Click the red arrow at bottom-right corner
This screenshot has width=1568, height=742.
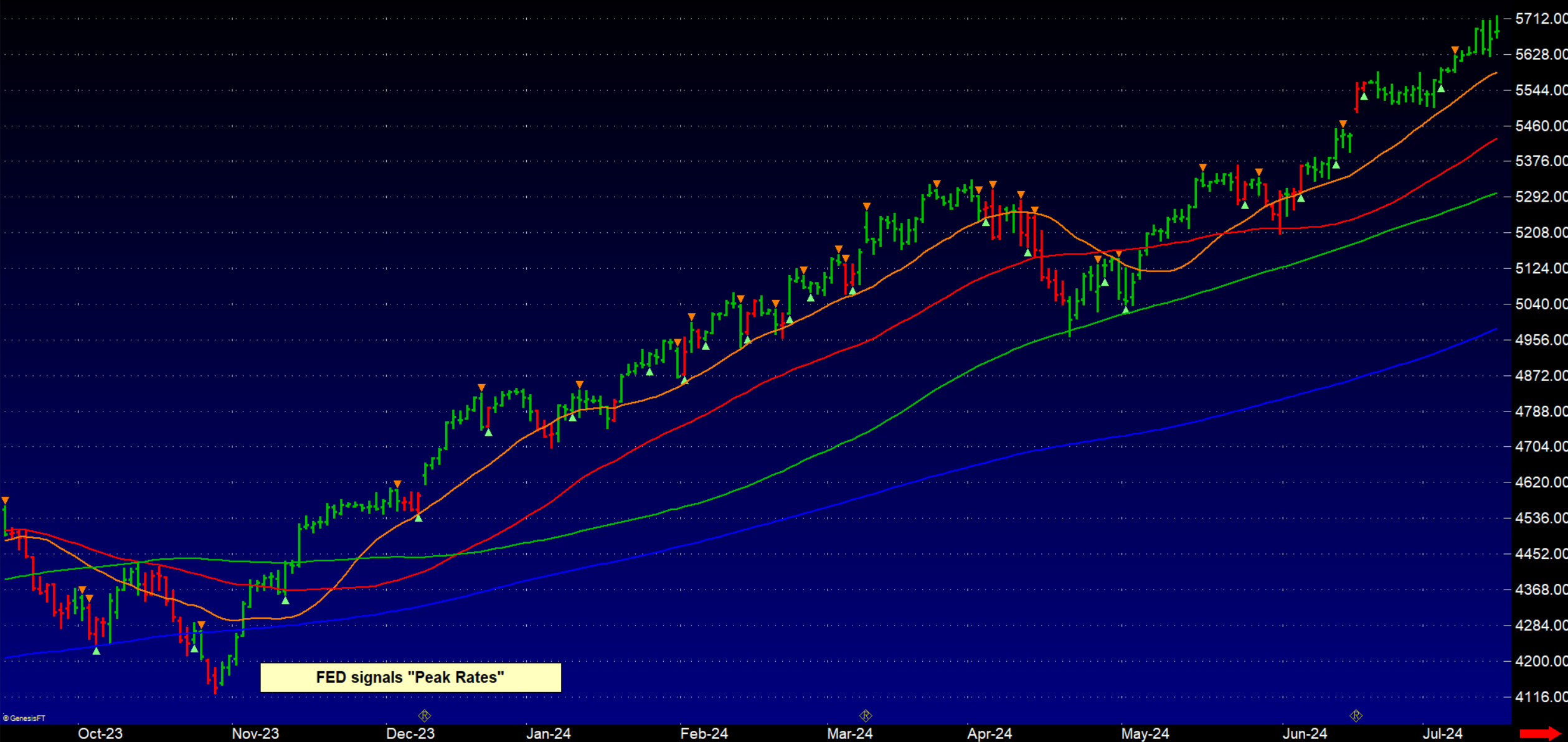tap(1541, 733)
